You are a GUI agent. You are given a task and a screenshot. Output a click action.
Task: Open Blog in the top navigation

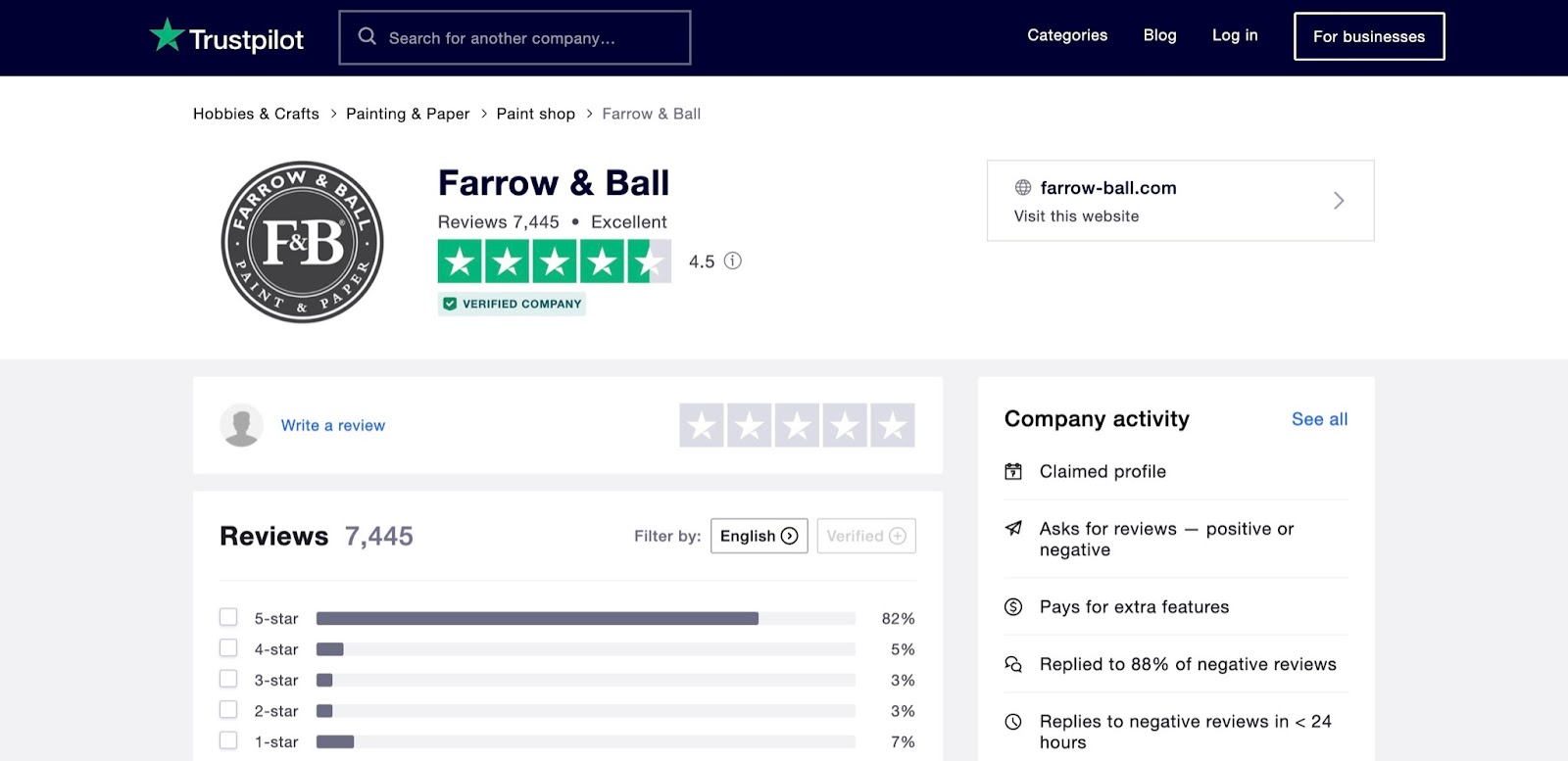coord(1160,35)
